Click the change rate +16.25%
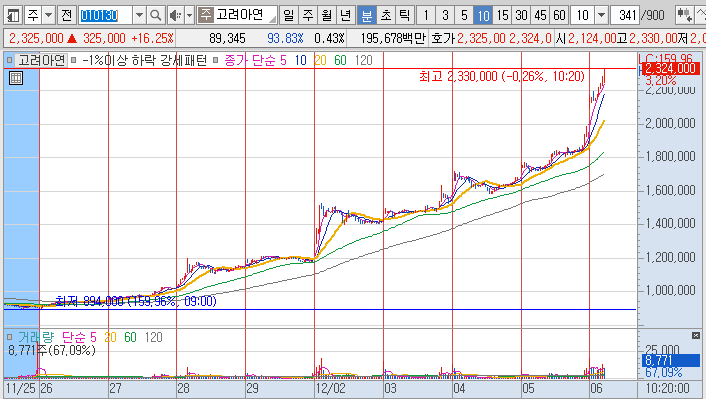 pos(152,38)
